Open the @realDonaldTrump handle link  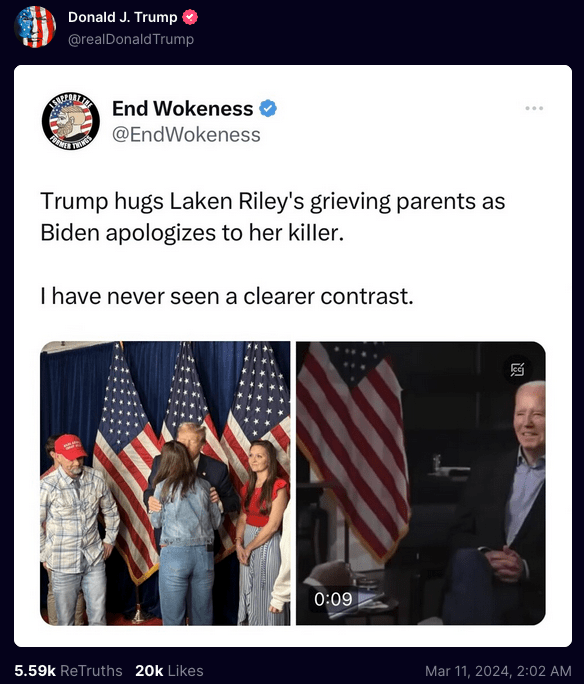click(x=131, y=39)
